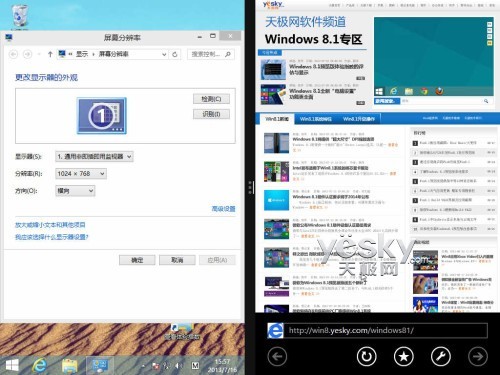Open the Recycle Bin on the desktop
Viewport: 500px width, 375px height.
pos(19,15)
